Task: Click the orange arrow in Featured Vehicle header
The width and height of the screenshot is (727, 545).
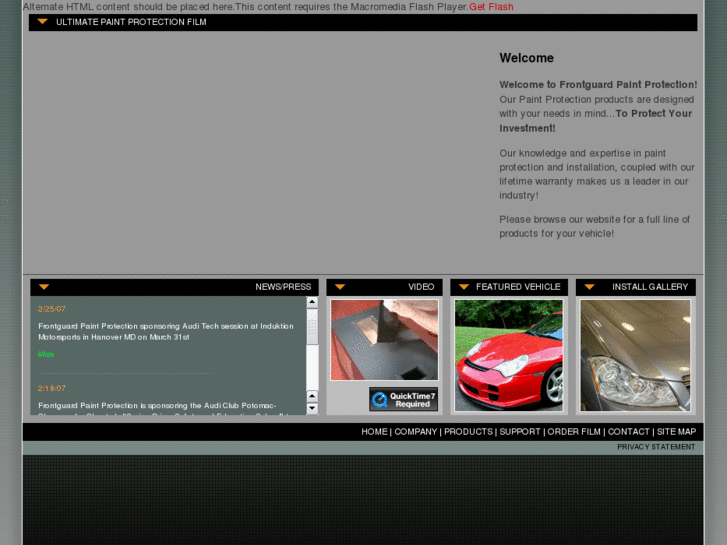Action: [x=464, y=287]
